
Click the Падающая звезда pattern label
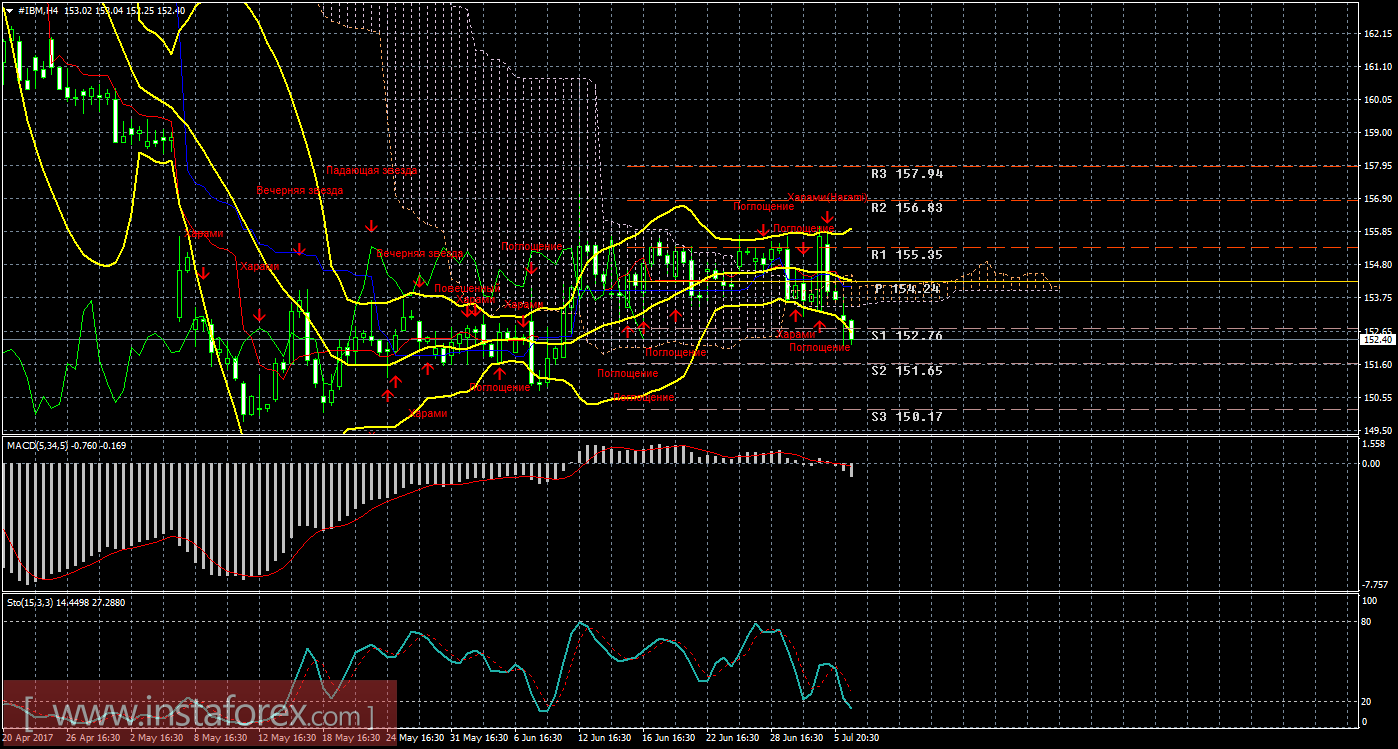tap(370, 170)
